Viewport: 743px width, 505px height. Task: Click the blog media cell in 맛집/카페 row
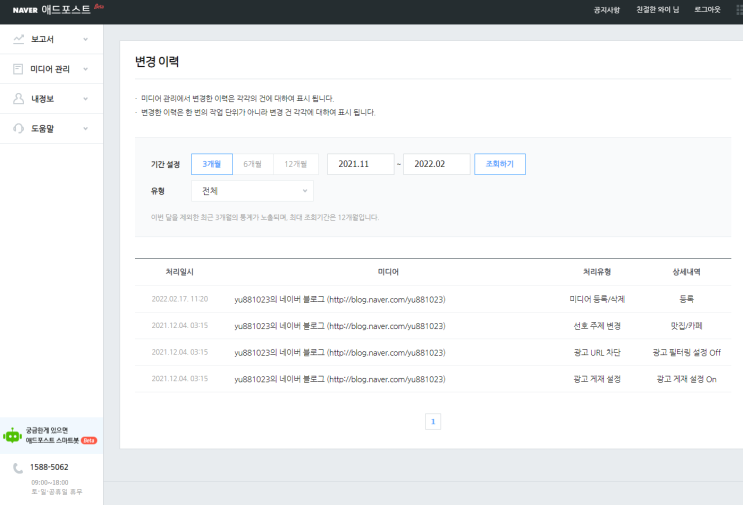(340, 326)
